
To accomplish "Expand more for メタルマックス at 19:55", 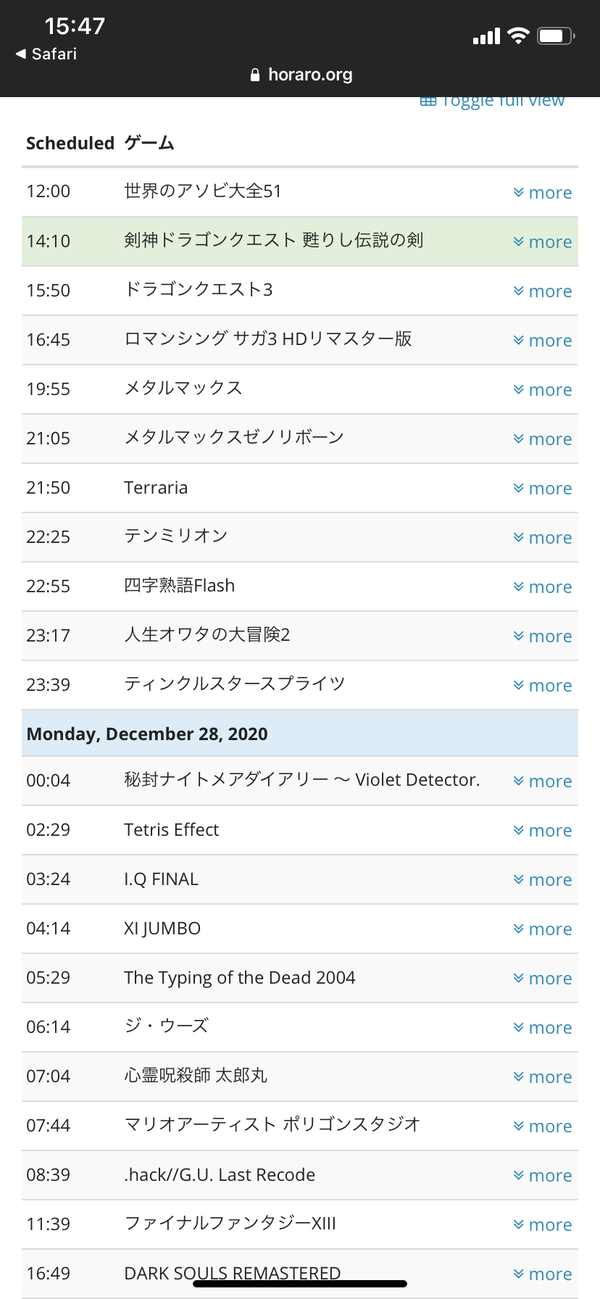I will point(542,389).
